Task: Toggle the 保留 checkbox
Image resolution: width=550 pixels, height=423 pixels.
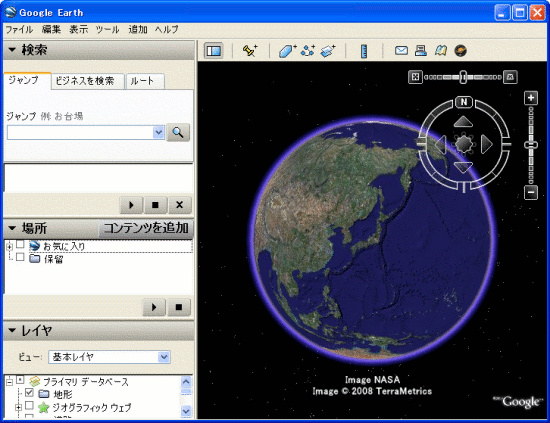Action: pos(20,257)
